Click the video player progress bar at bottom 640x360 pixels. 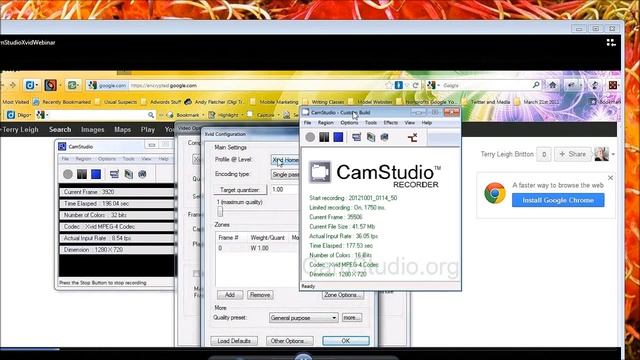tap(310, 349)
